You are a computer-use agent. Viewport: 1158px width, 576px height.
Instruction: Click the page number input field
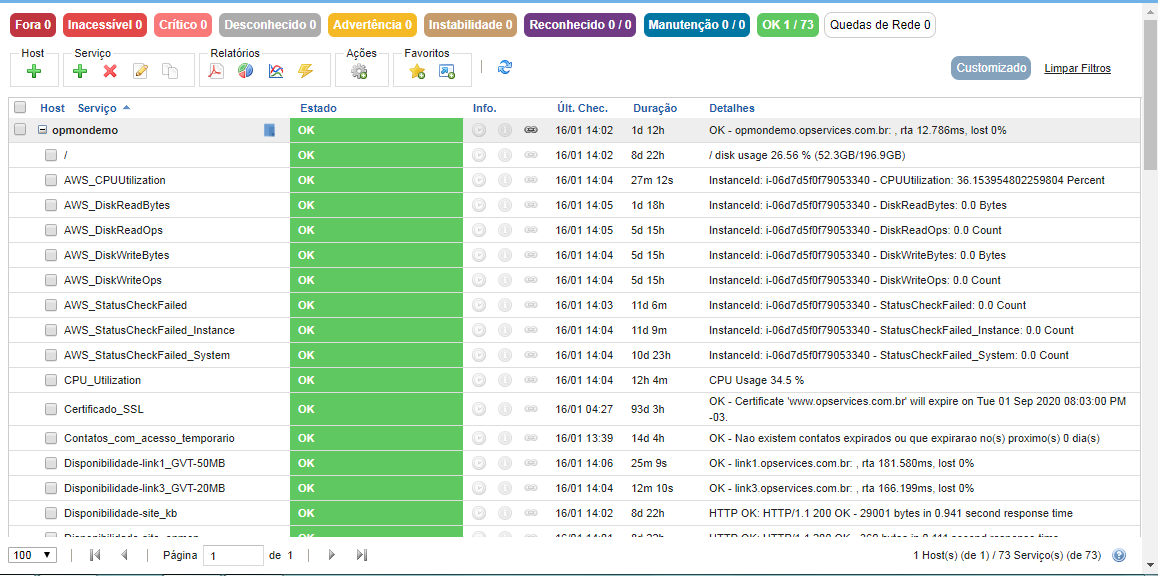[232, 555]
